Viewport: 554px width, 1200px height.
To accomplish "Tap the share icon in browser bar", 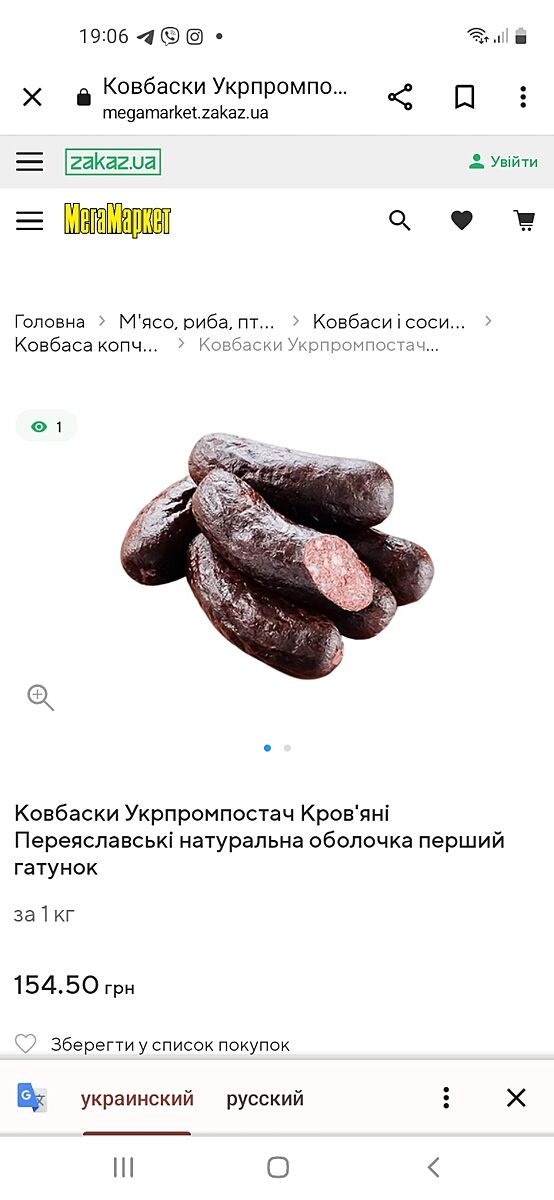I will (400, 97).
